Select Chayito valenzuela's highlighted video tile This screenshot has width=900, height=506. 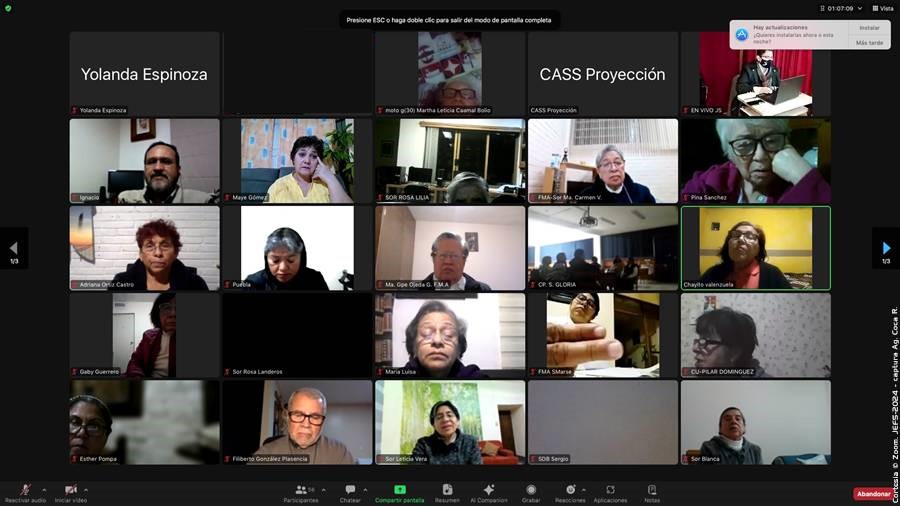(755, 248)
